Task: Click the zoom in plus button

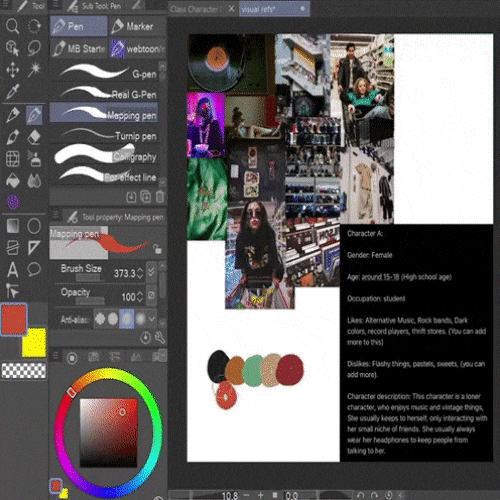Action: pyautogui.click(x=260, y=495)
